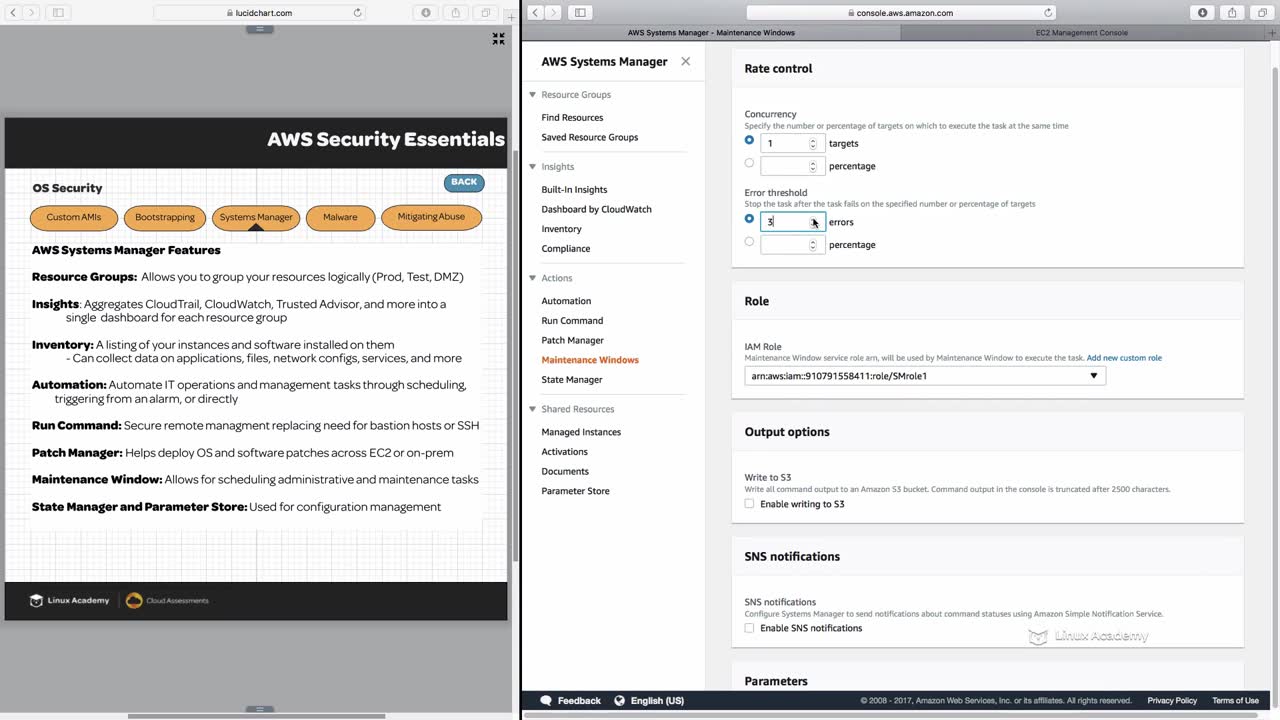This screenshot has height=720, width=1280.
Task: Open the Mitigating Abuse tab in Lucidchart
Action: pos(431,217)
